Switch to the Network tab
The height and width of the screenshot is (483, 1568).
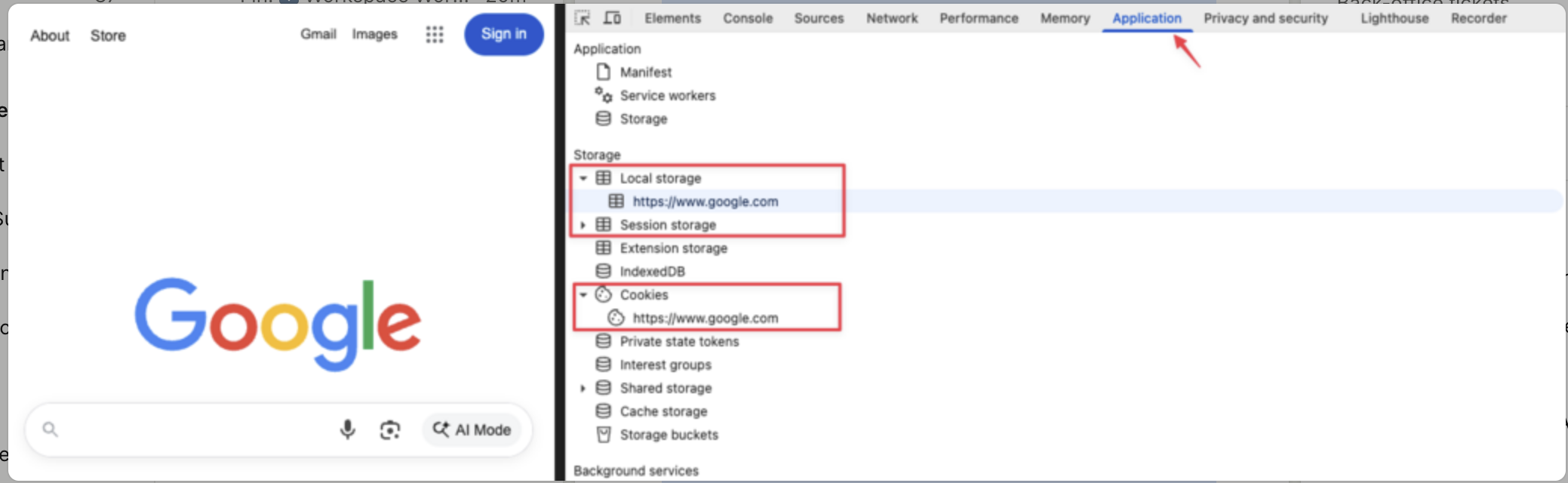892,18
